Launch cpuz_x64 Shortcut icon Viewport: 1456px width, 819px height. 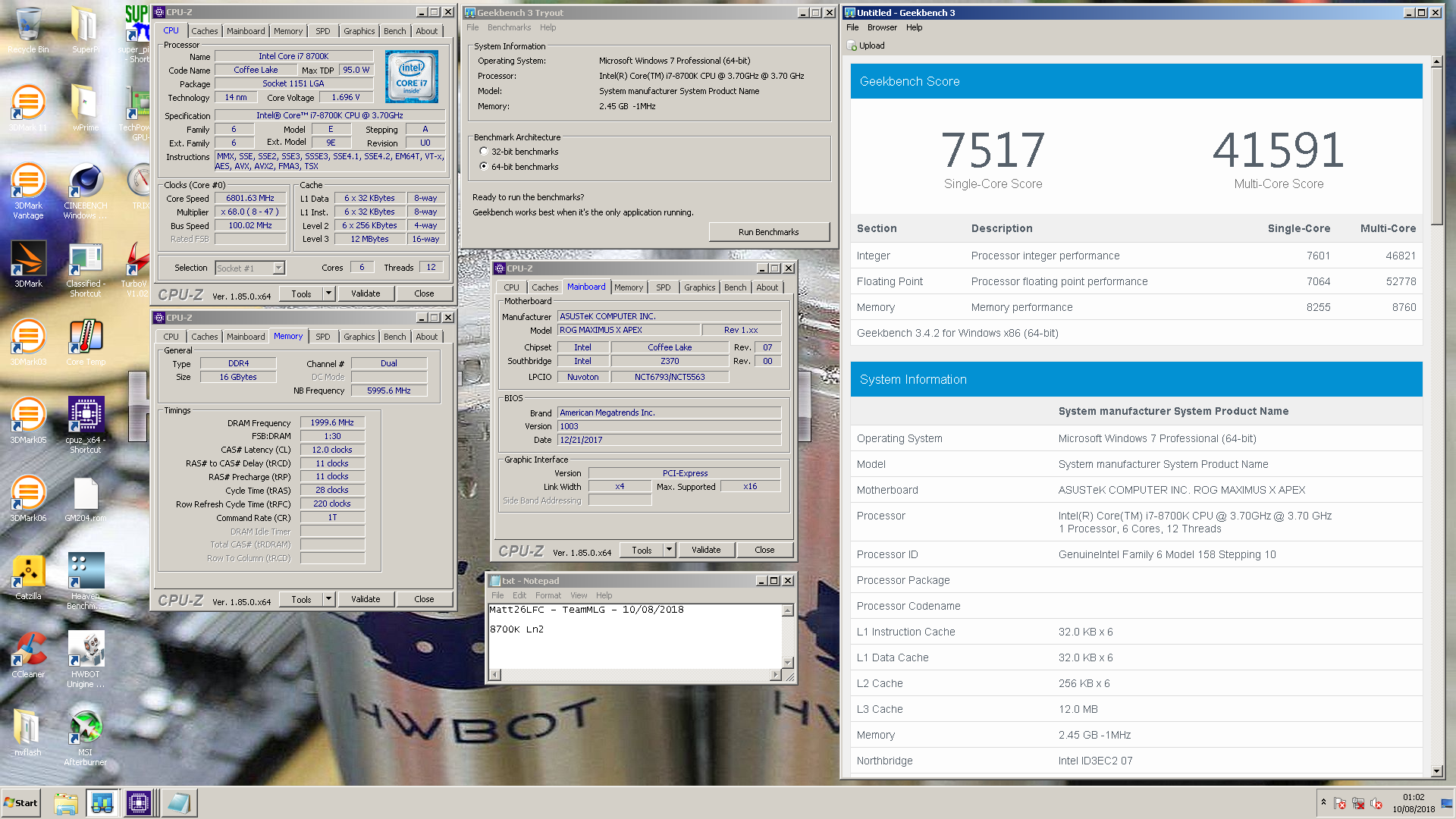pos(85,425)
